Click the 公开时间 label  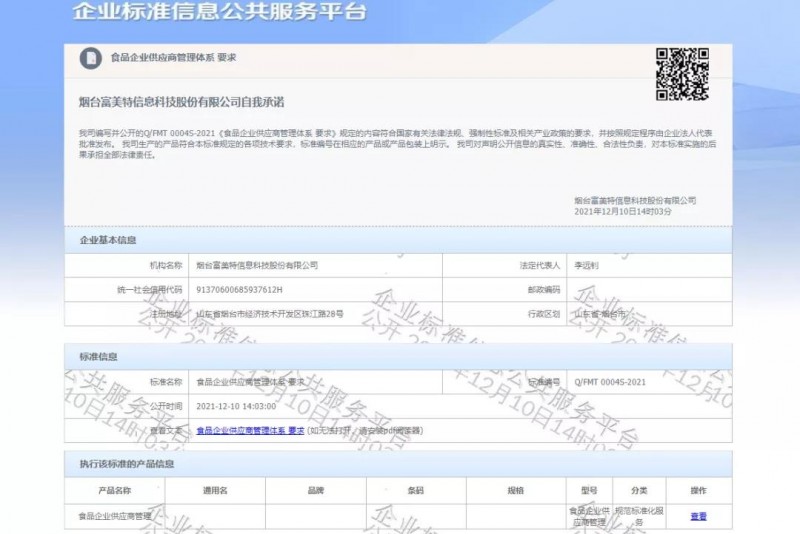coord(166,406)
